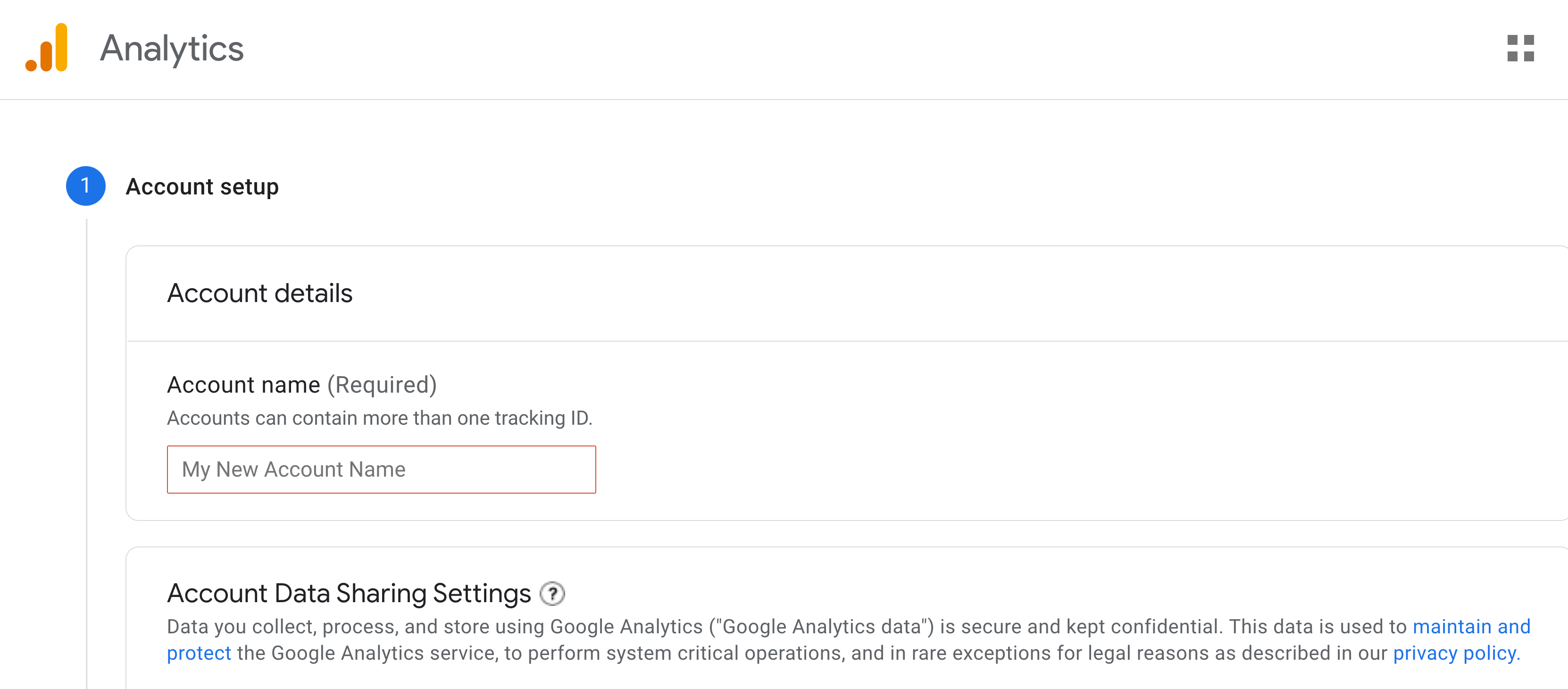This screenshot has height=689, width=1568.
Task: Click the Account details card heading
Action: [x=260, y=293]
